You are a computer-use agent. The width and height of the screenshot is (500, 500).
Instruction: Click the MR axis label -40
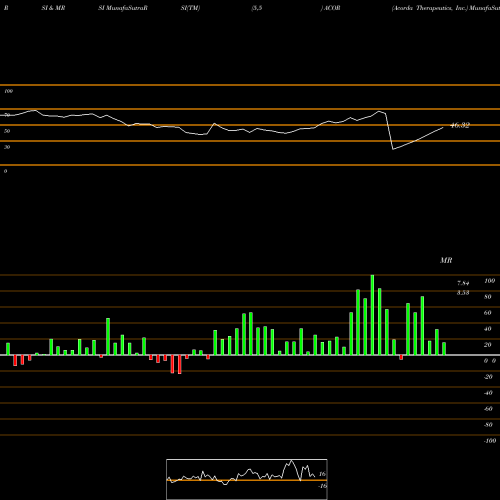(488, 393)
